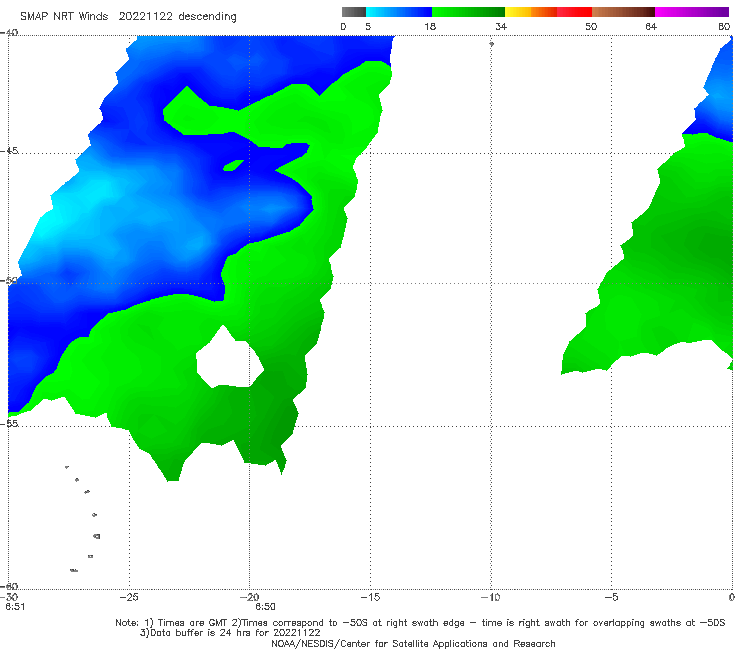
Task: Click the note line starting 'Note: 1) Times are GMT'
Action: [420, 623]
